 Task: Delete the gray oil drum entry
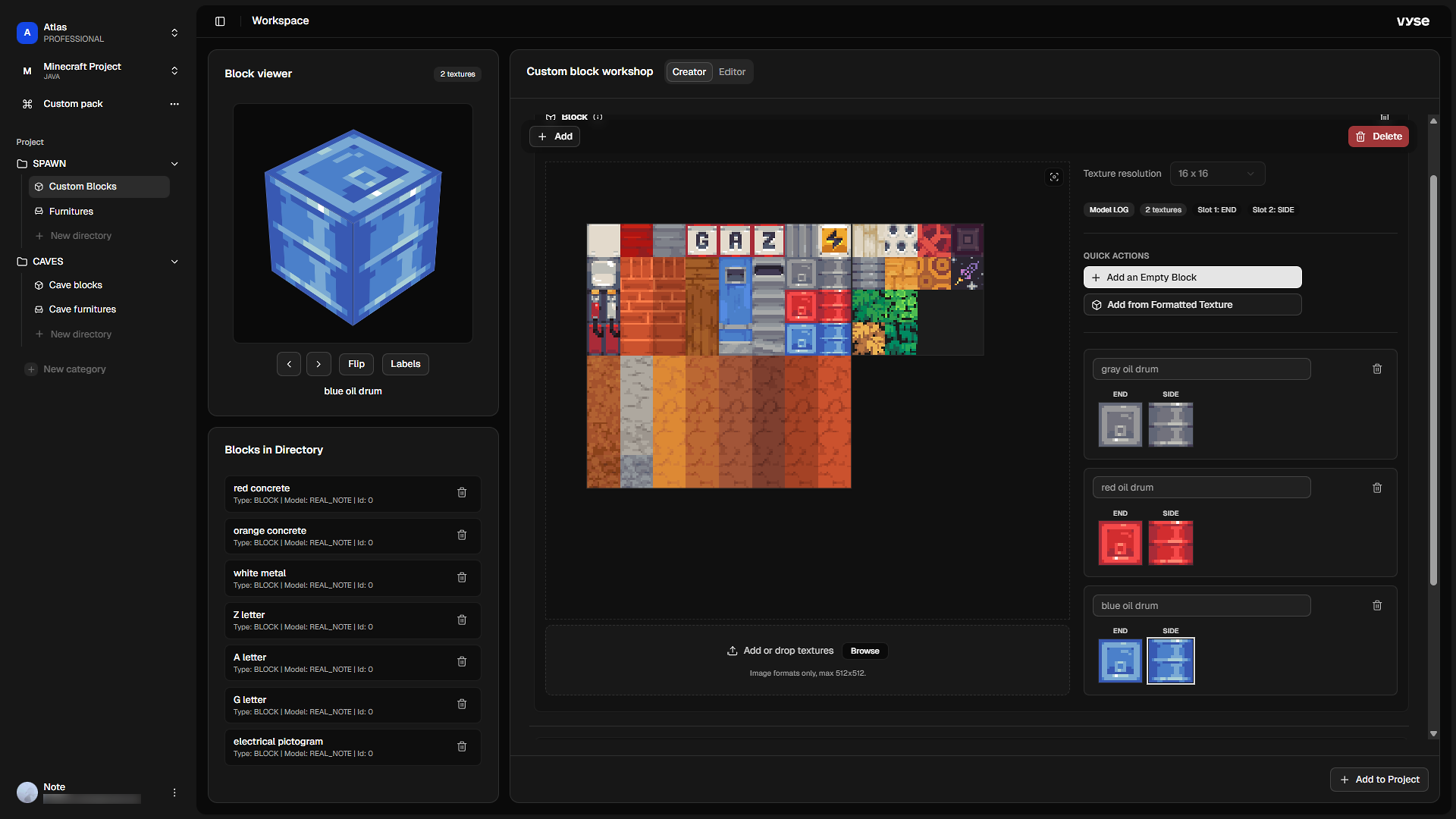(x=1377, y=369)
